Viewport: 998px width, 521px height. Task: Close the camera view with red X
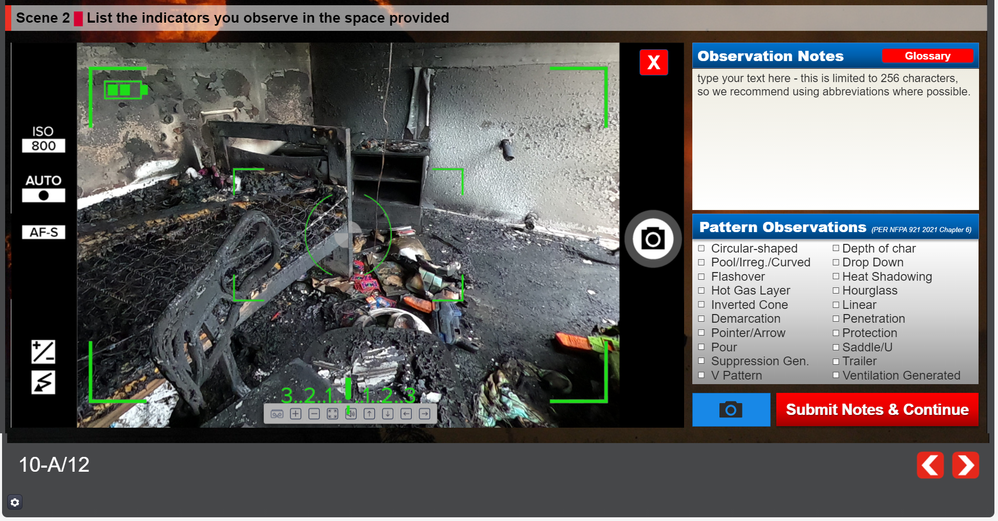[x=653, y=63]
